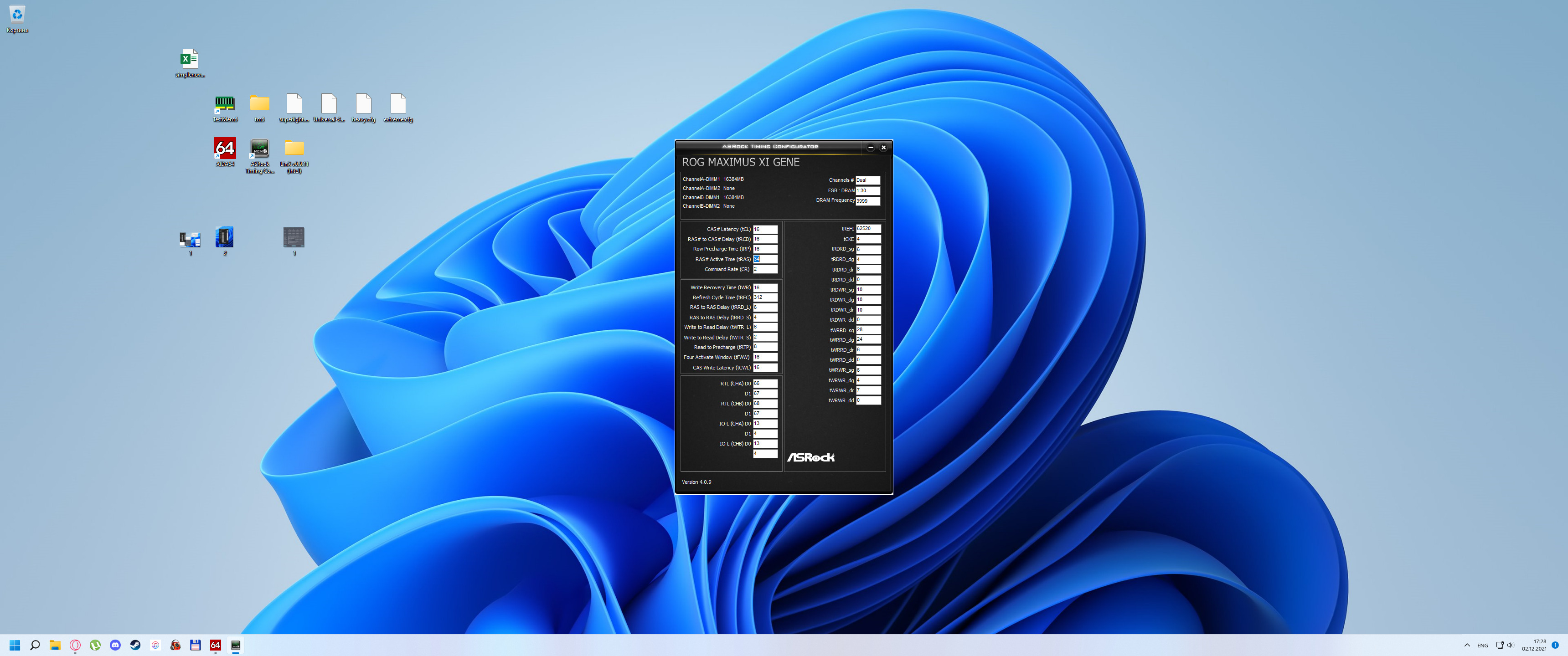The image size is (1568, 656).
Task: Open AIDA64 desktop shortcut
Action: (x=225, y=148)
